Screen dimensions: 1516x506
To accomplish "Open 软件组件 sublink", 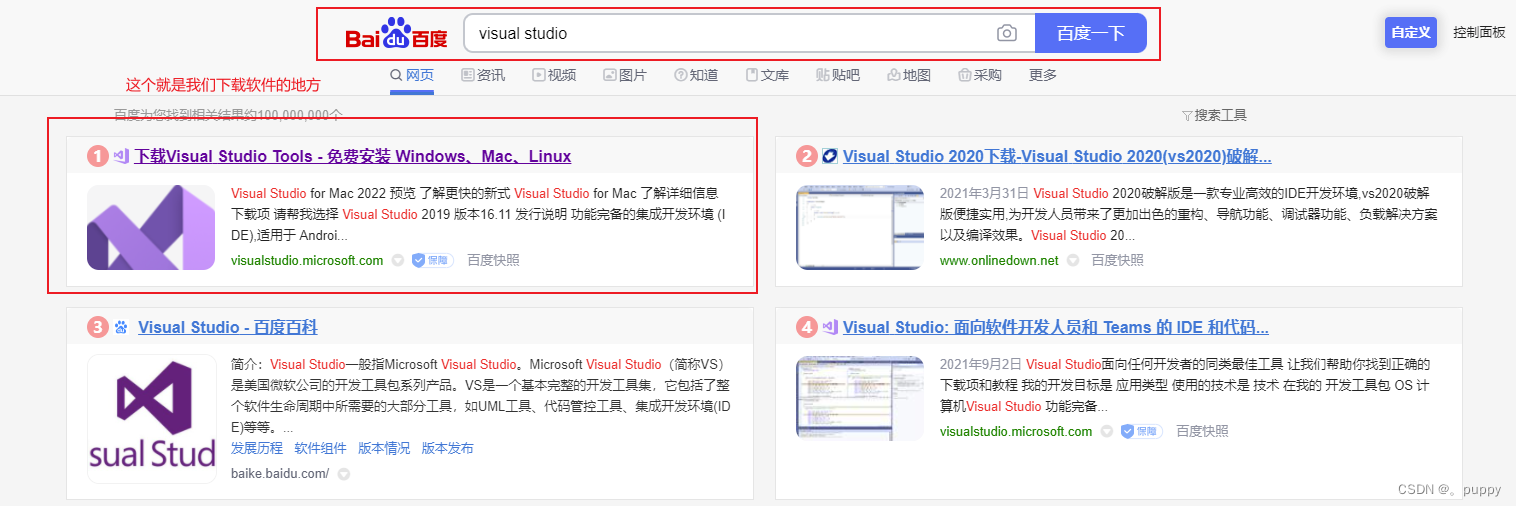I will tap(320, 448).
